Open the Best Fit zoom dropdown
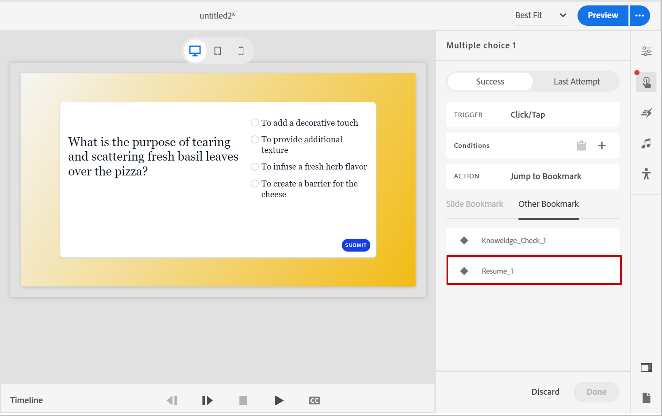 pyautogui.click(x=541, y=15)
